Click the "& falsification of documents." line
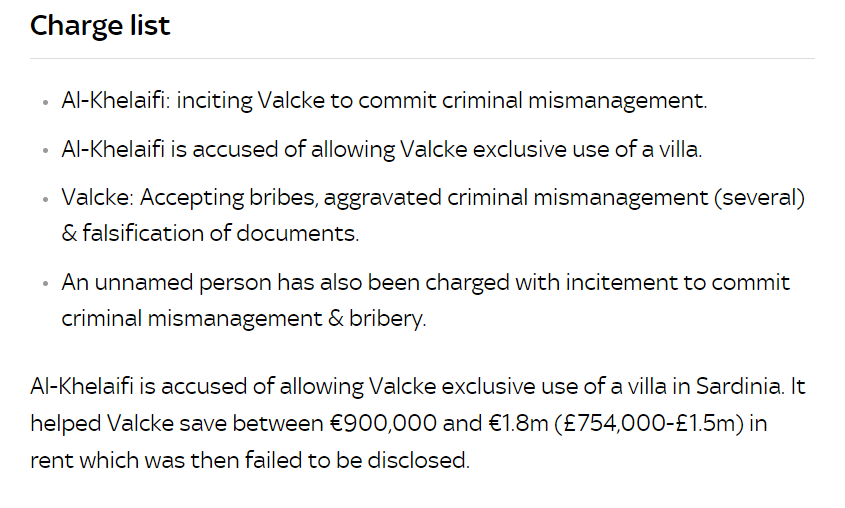The image size is (845, 508). (210, 233)
